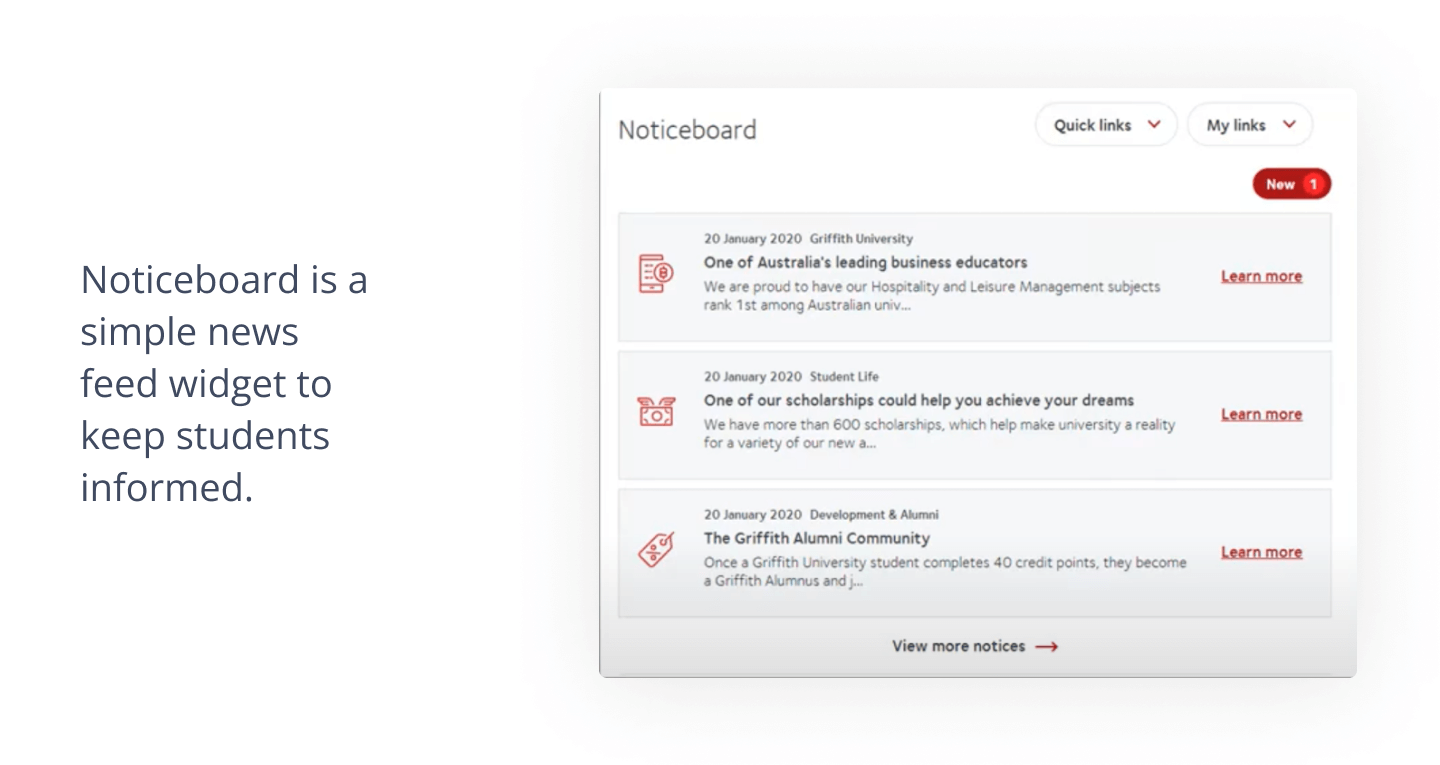Open 'One of Australia's leading business educators' headline
This screenshot has width=1440, height=765.
point(865,262)
